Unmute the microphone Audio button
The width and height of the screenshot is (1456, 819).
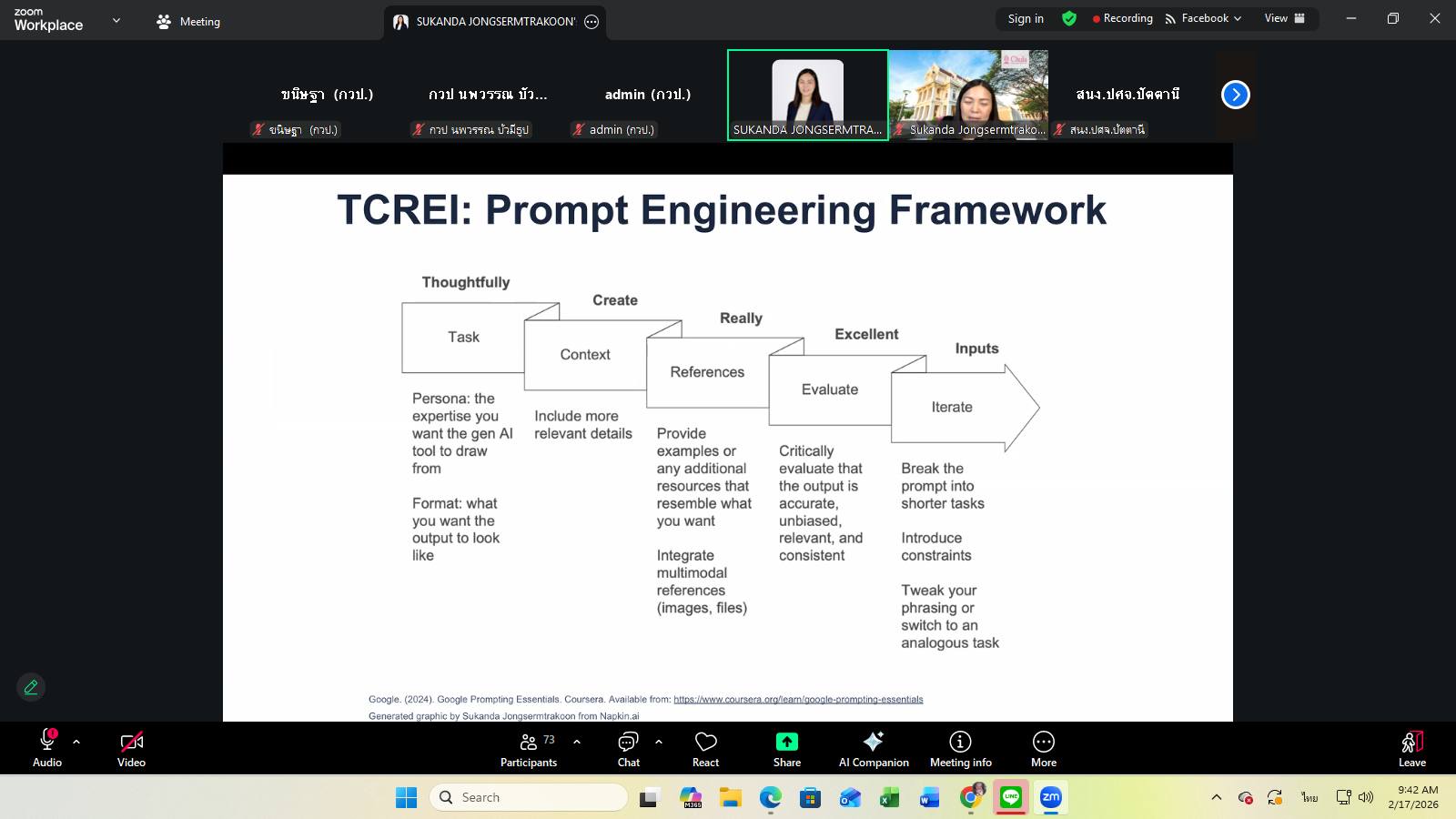point(47,749)
